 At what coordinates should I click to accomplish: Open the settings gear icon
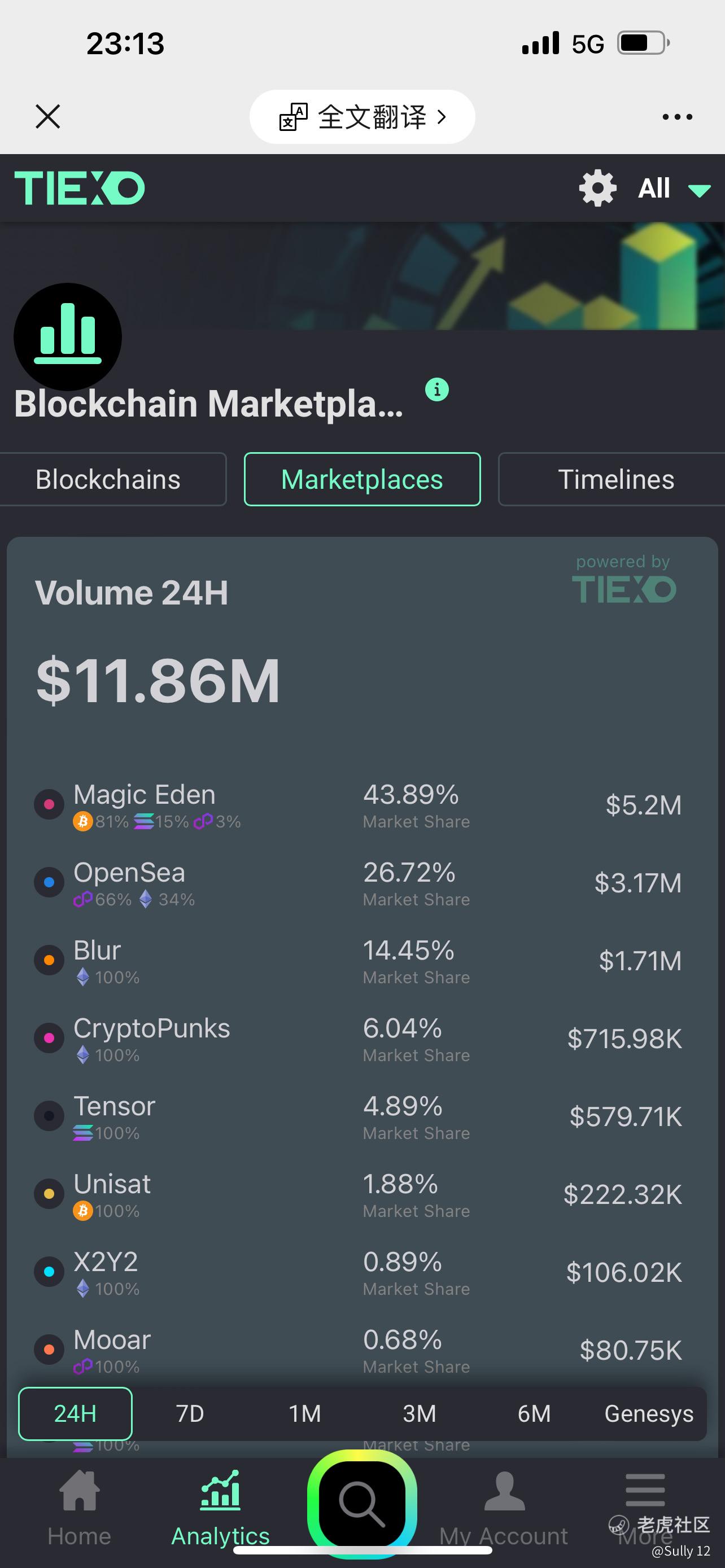(597, 188)
